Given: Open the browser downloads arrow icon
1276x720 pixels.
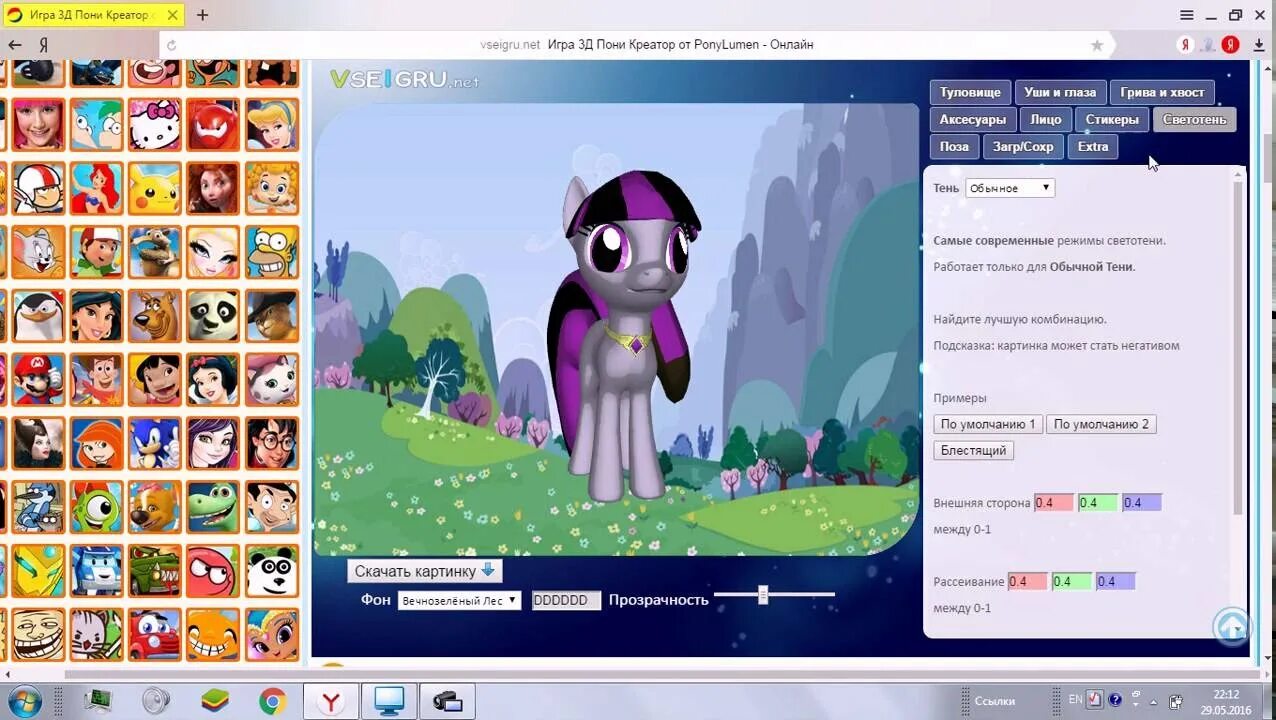Looking at the screenshot, I should [x=1259, y=45].
